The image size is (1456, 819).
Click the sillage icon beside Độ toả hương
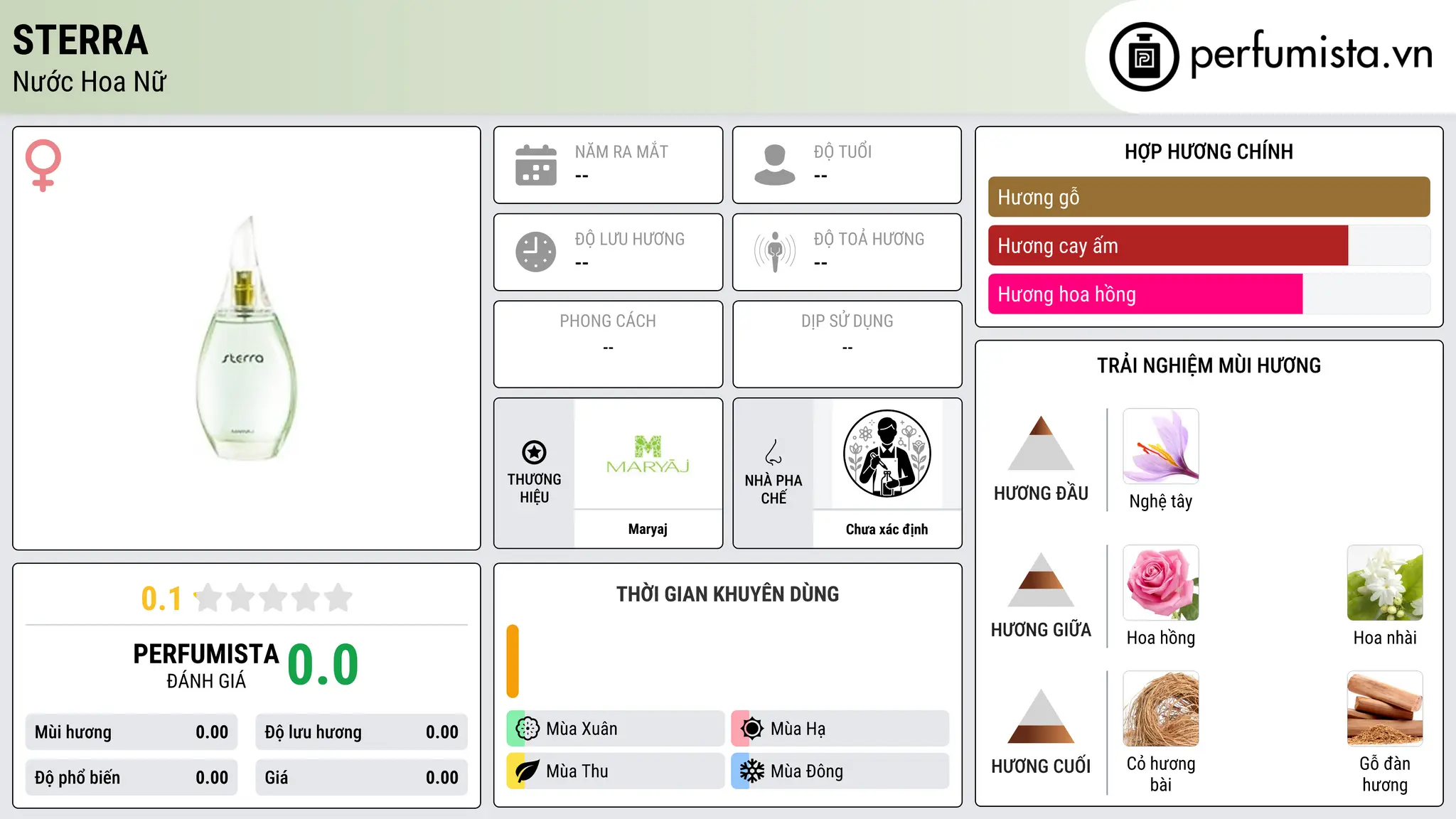tap(775, 252)
